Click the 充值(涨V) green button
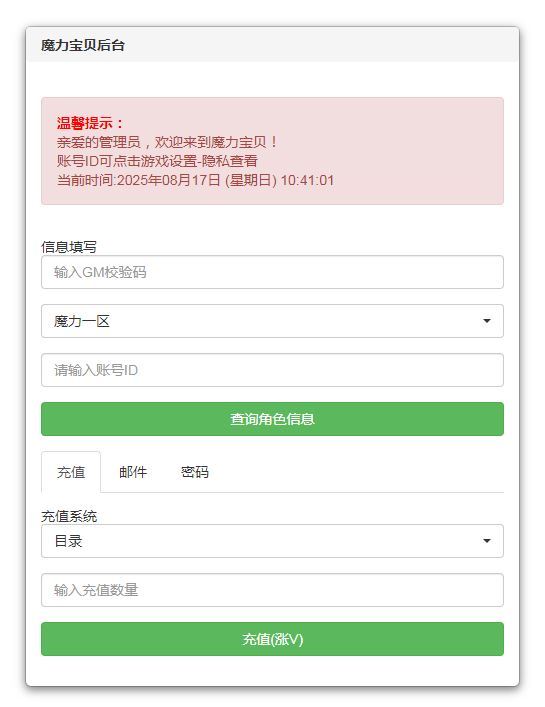 272,639
